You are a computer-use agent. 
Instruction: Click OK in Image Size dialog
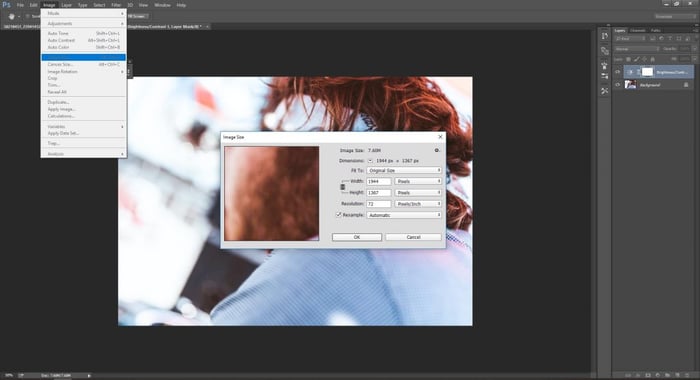[357, 237]
